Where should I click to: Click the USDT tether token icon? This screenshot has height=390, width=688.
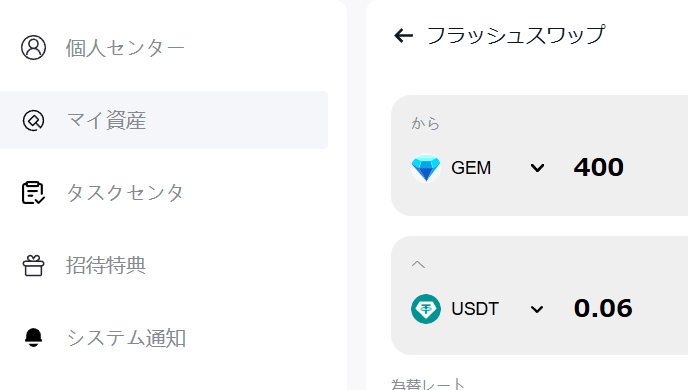[426, 309]
